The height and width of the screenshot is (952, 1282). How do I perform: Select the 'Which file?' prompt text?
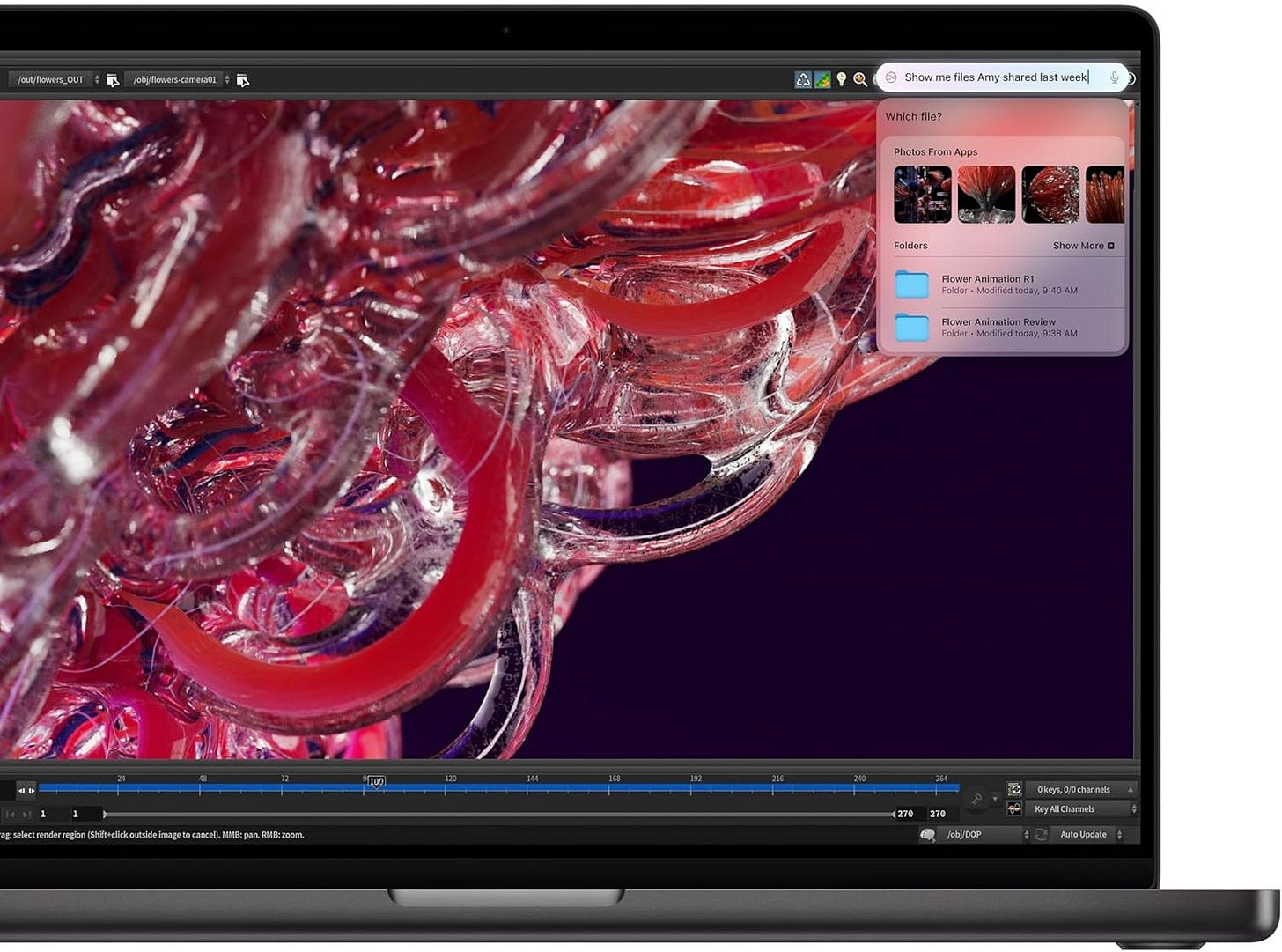click(913, 116)
